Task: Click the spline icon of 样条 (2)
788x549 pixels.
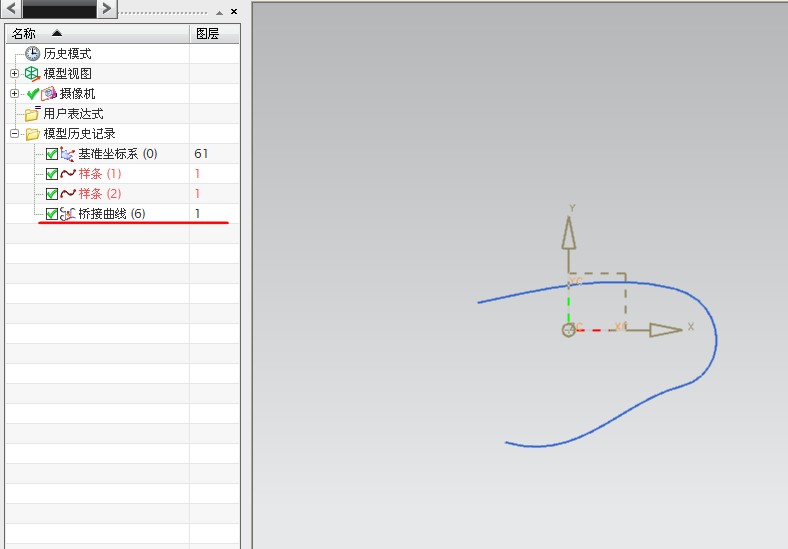Action: point(68,194)
